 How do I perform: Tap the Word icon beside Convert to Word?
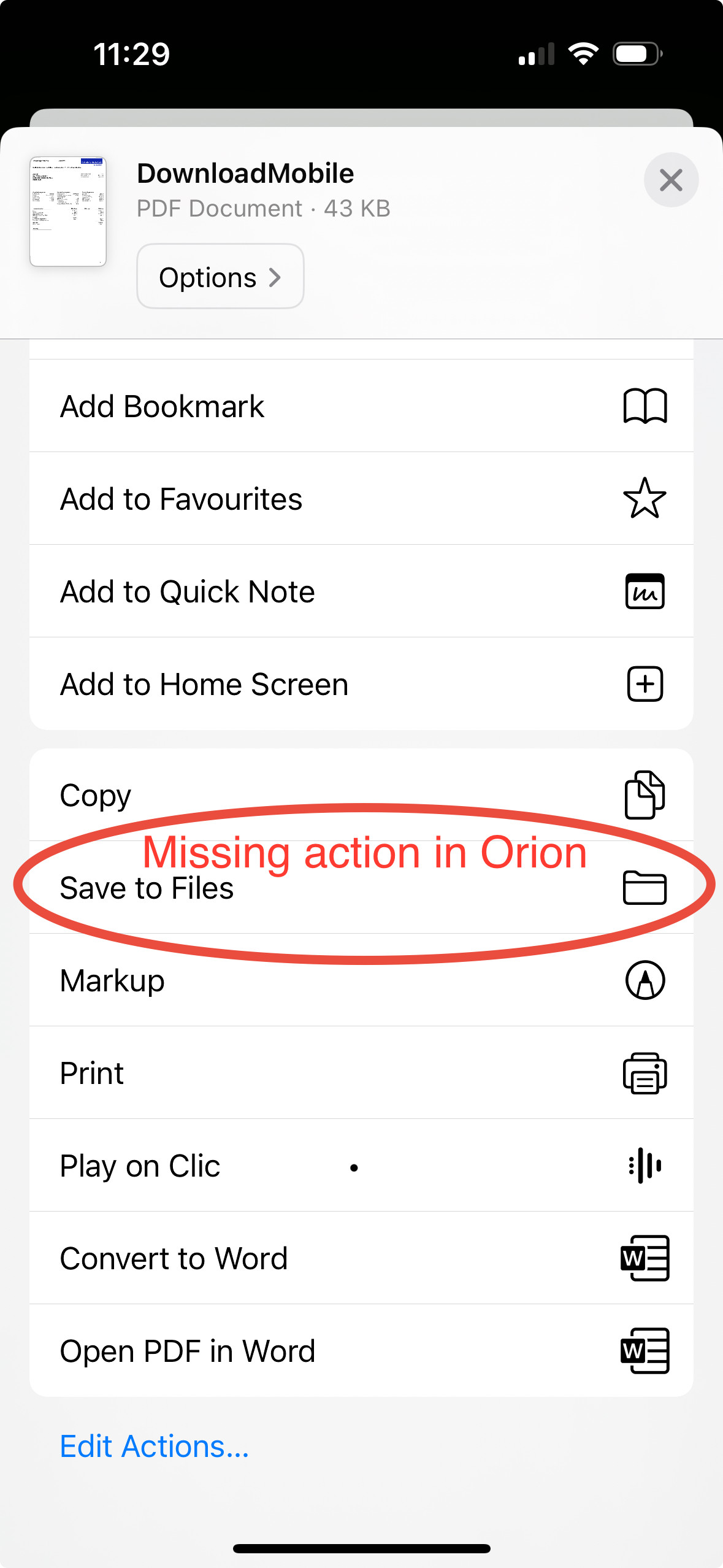click(x=645, y=1258)
